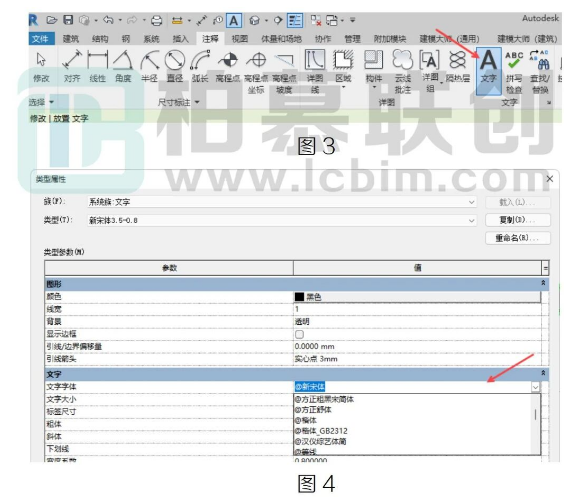
Task: Select @汉仪综艺体简 from font list
Action: click(x=321, y=441)
